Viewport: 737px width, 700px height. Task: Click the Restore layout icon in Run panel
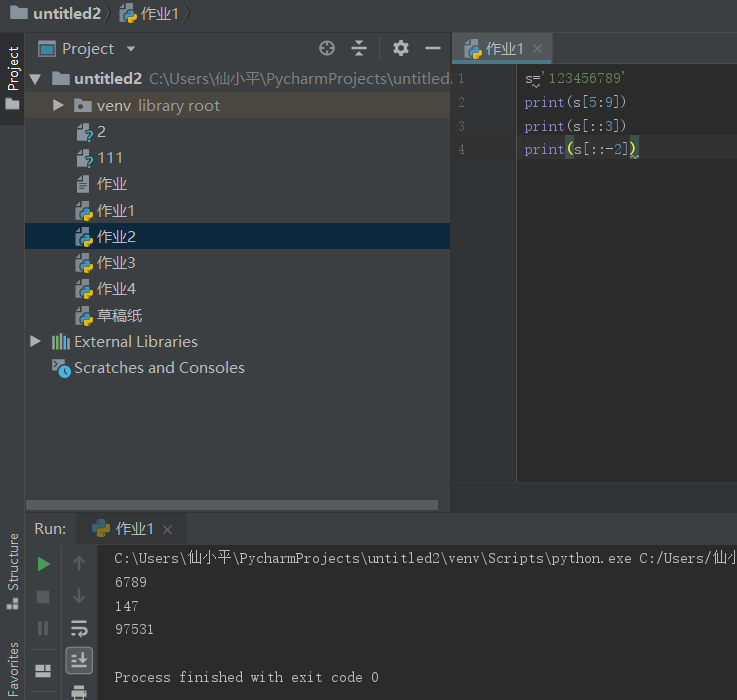click(43, 671)
